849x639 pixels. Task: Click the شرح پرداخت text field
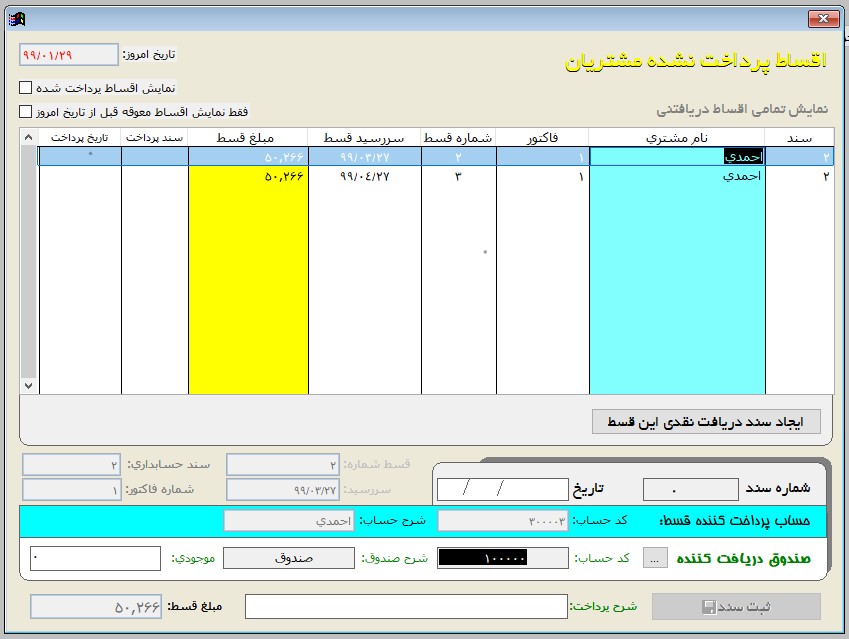click(406, 606)
